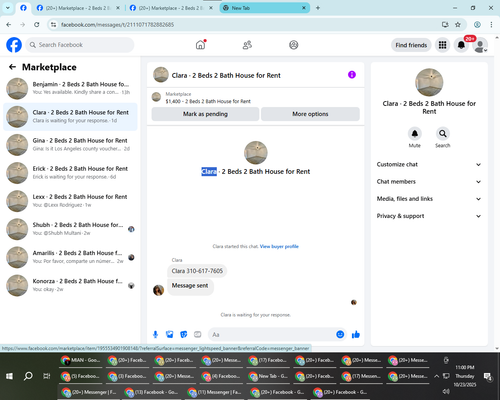The image size is (500, 400).
Task: Open the notifications bell with 20+ badge
Action: coord(461,45)
